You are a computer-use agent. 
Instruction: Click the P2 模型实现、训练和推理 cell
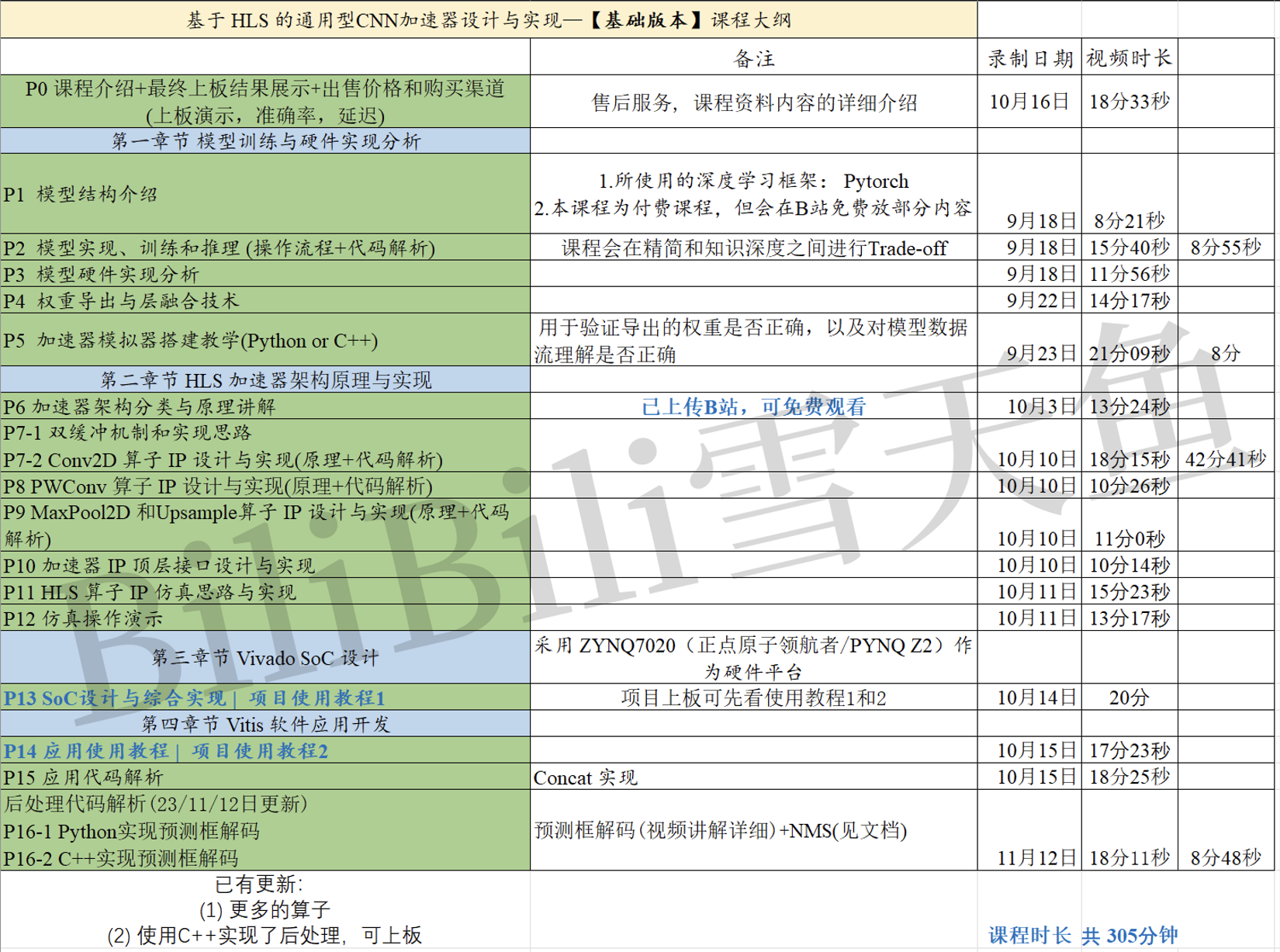pyautogui.click(x=265, y=248)
